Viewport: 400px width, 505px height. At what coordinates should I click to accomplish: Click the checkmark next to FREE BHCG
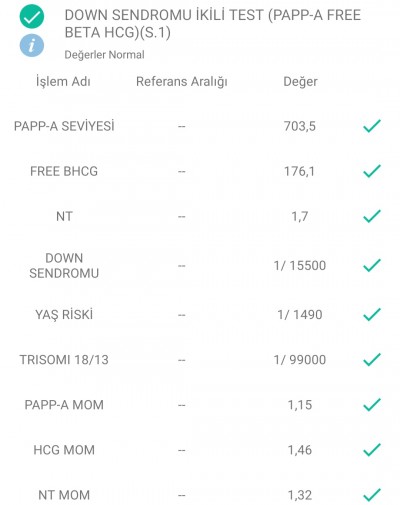372,171
